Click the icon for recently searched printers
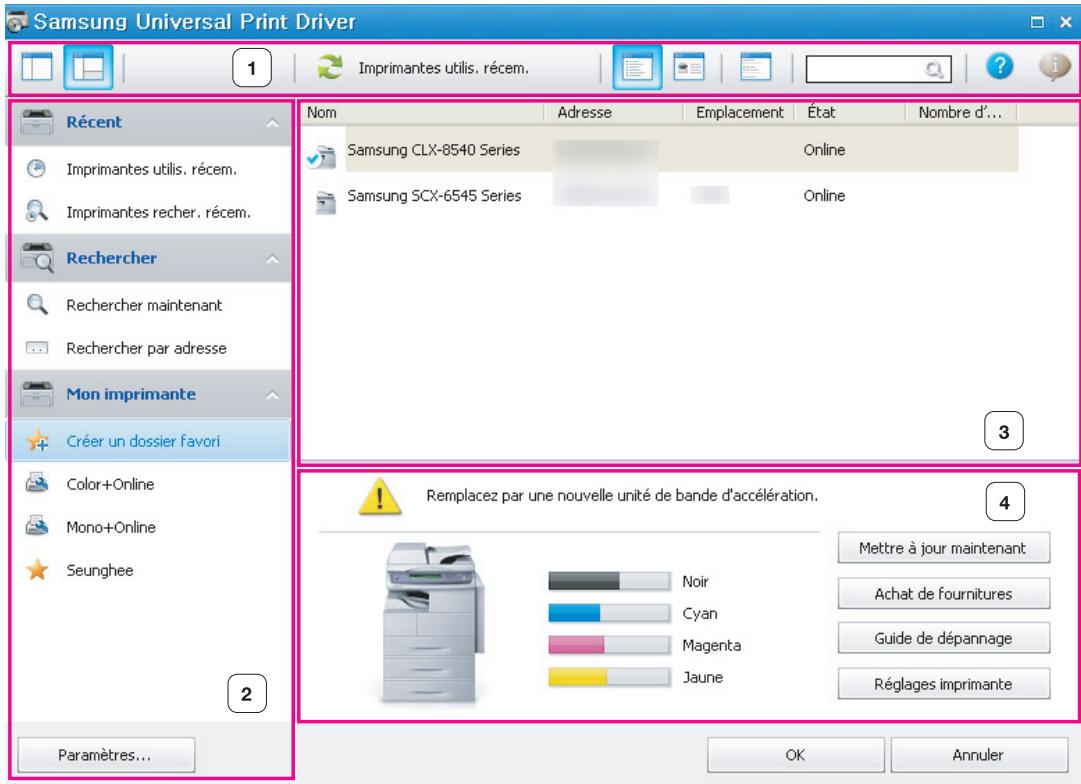Screen dimensions: 1081x784 click(x=37, y=211)
